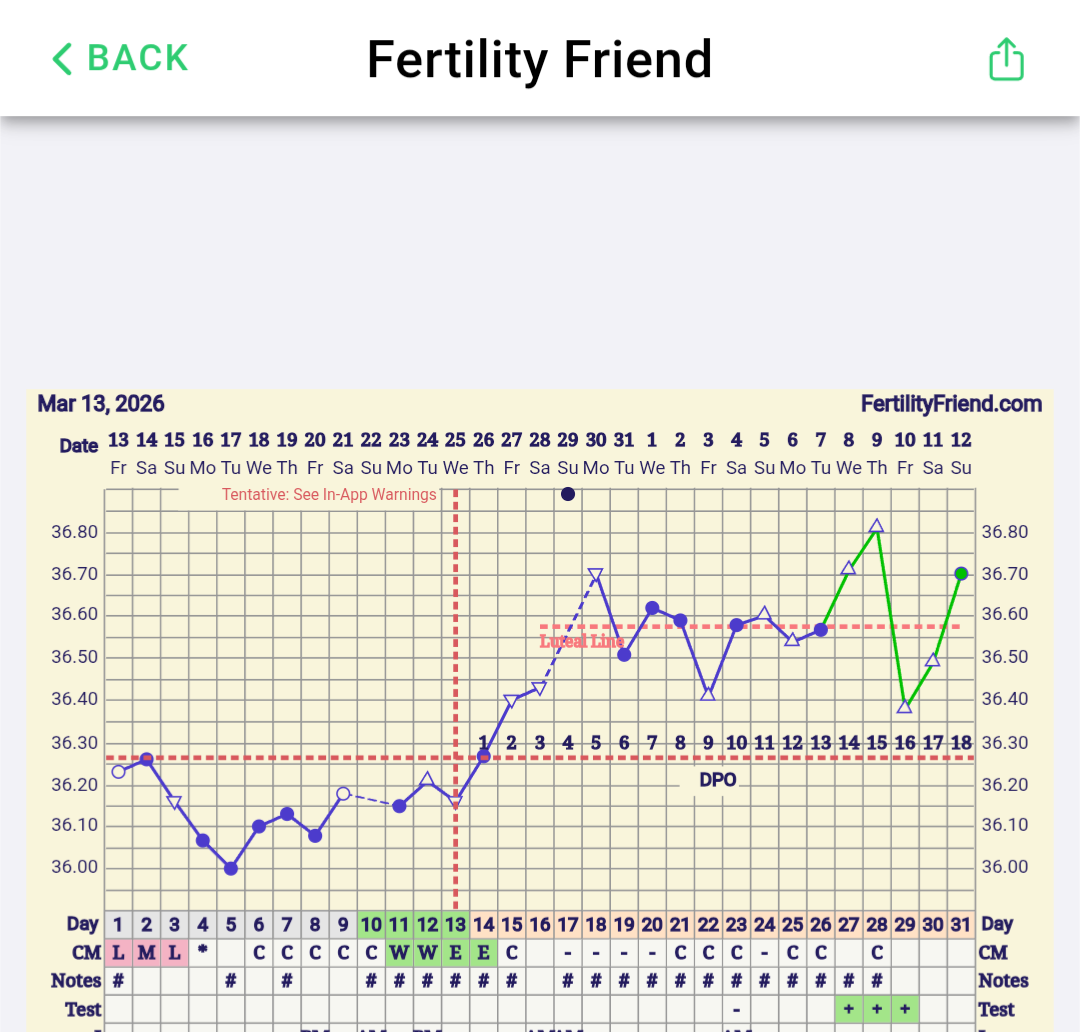This screenshot has width=1080, height=1032.
Task: Tap the lowest temperature dot on day 5
Action: click(x=231, y=868)
